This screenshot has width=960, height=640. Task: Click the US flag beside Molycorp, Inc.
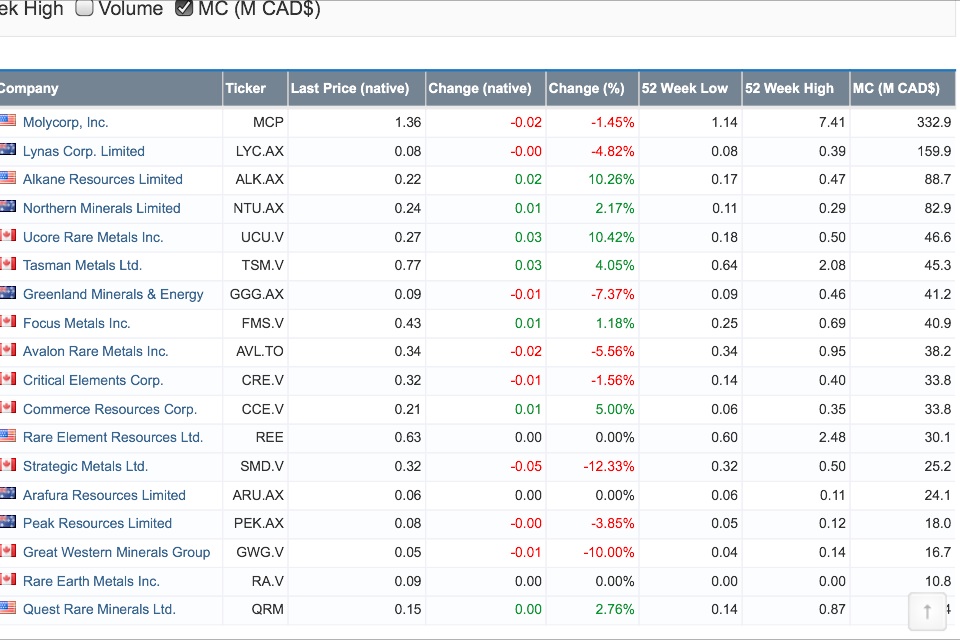pos(8,121)
